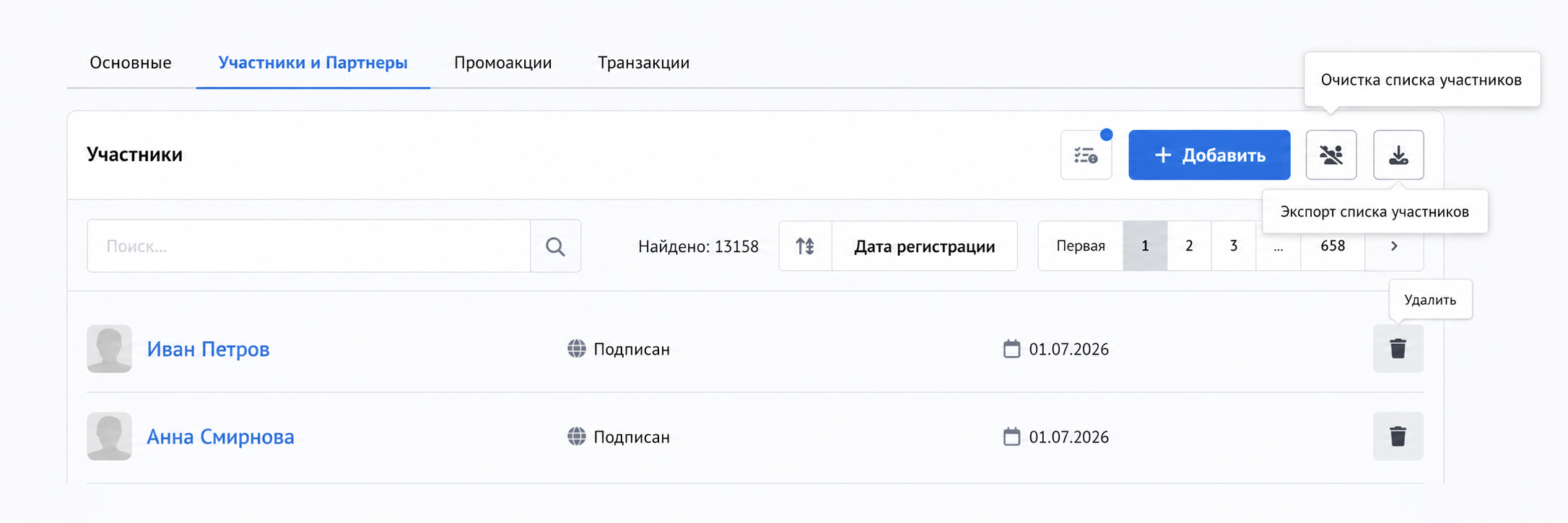The height and width of the screenshot is (523, 1568).
Task: Open the Промоакции tab
Action: pos(502,63)
